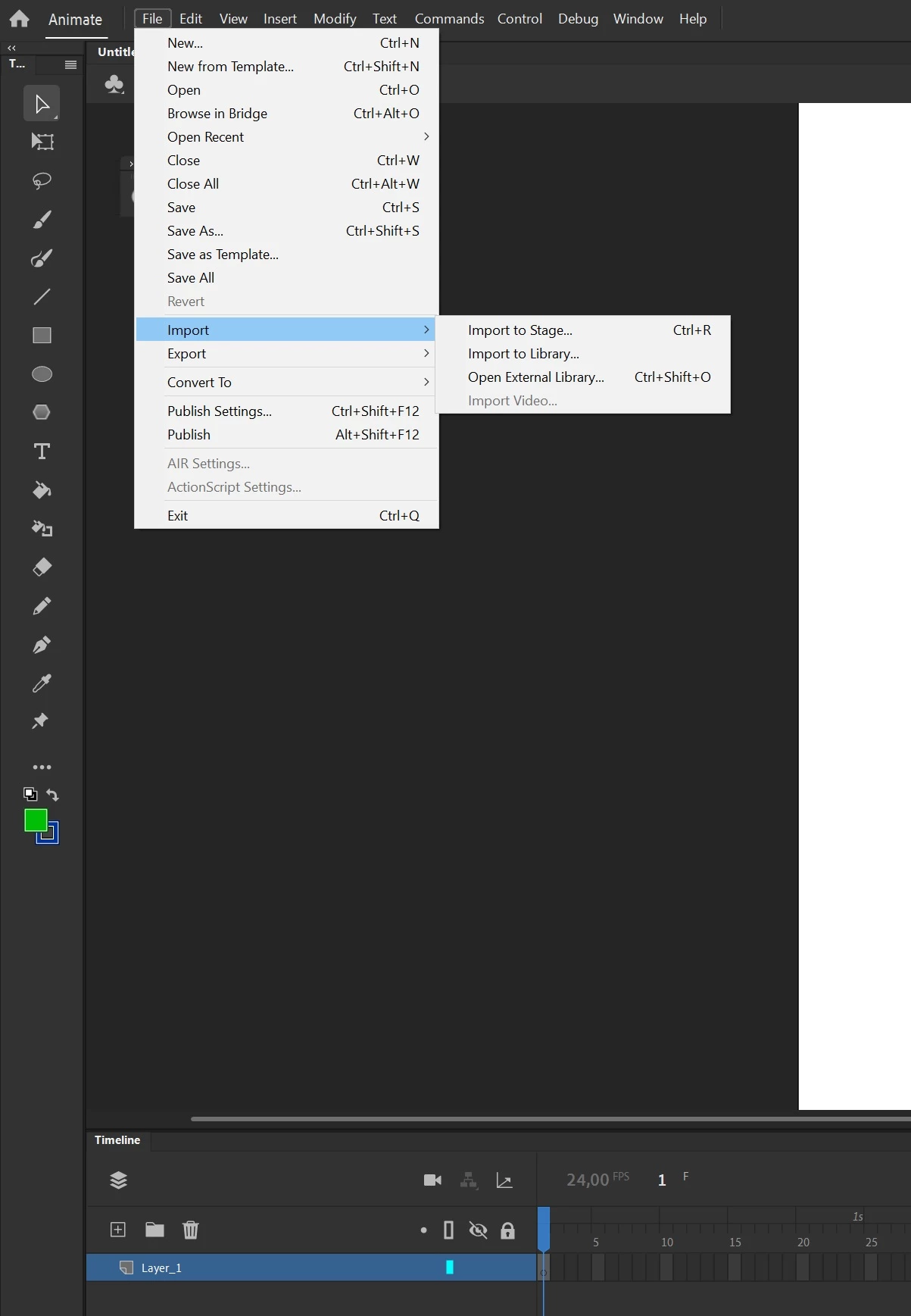Select the Lasso tool
This screenshot has height=1316, width=911.
click(x=42, y=180)
